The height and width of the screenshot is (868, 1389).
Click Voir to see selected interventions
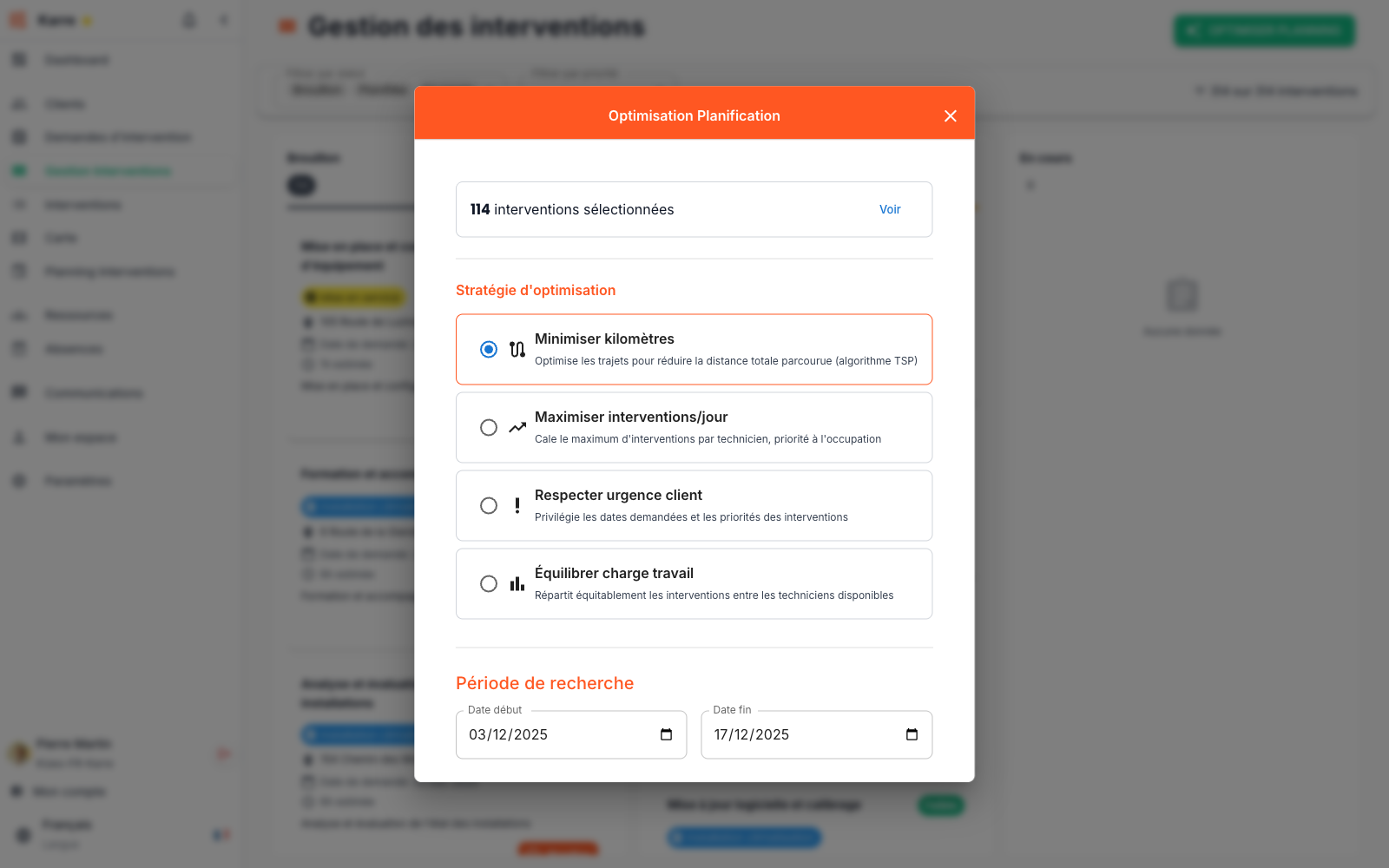890,209
